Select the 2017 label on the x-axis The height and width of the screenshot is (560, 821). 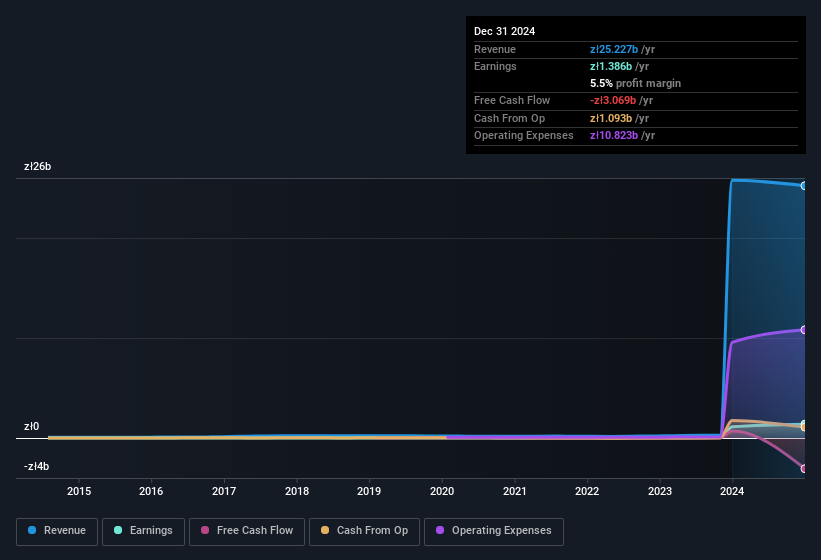click(x=224, y=491)
